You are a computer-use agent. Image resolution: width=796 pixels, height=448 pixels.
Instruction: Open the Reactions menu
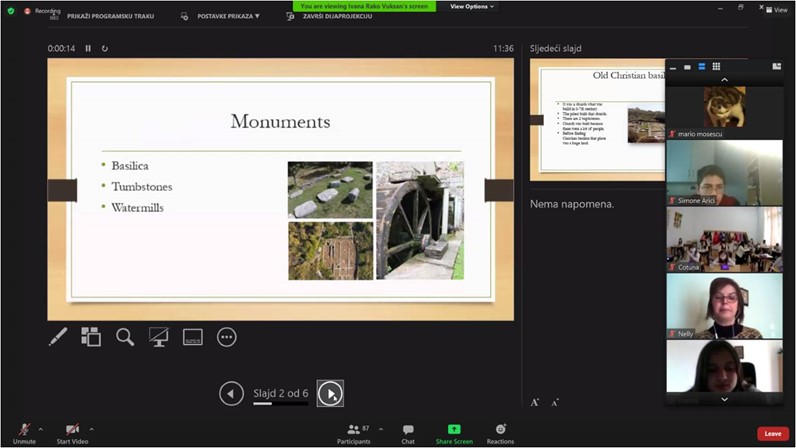500,434
